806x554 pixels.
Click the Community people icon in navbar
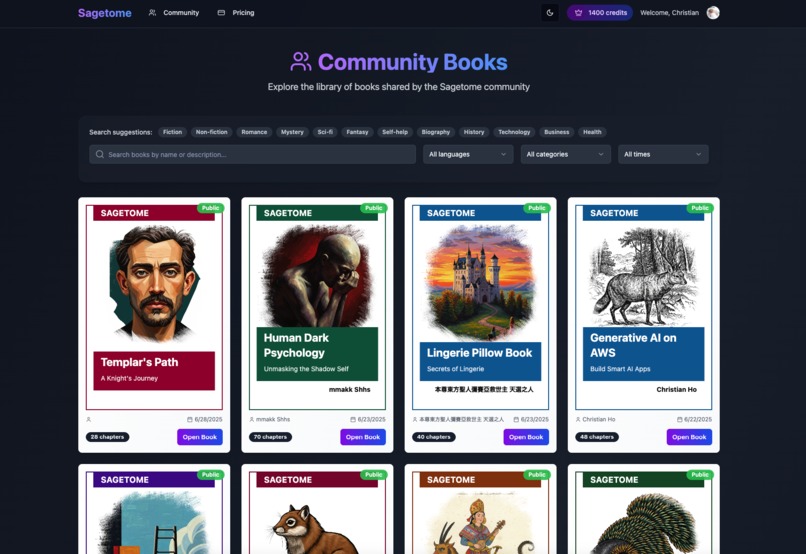click(x=152, y=13)
